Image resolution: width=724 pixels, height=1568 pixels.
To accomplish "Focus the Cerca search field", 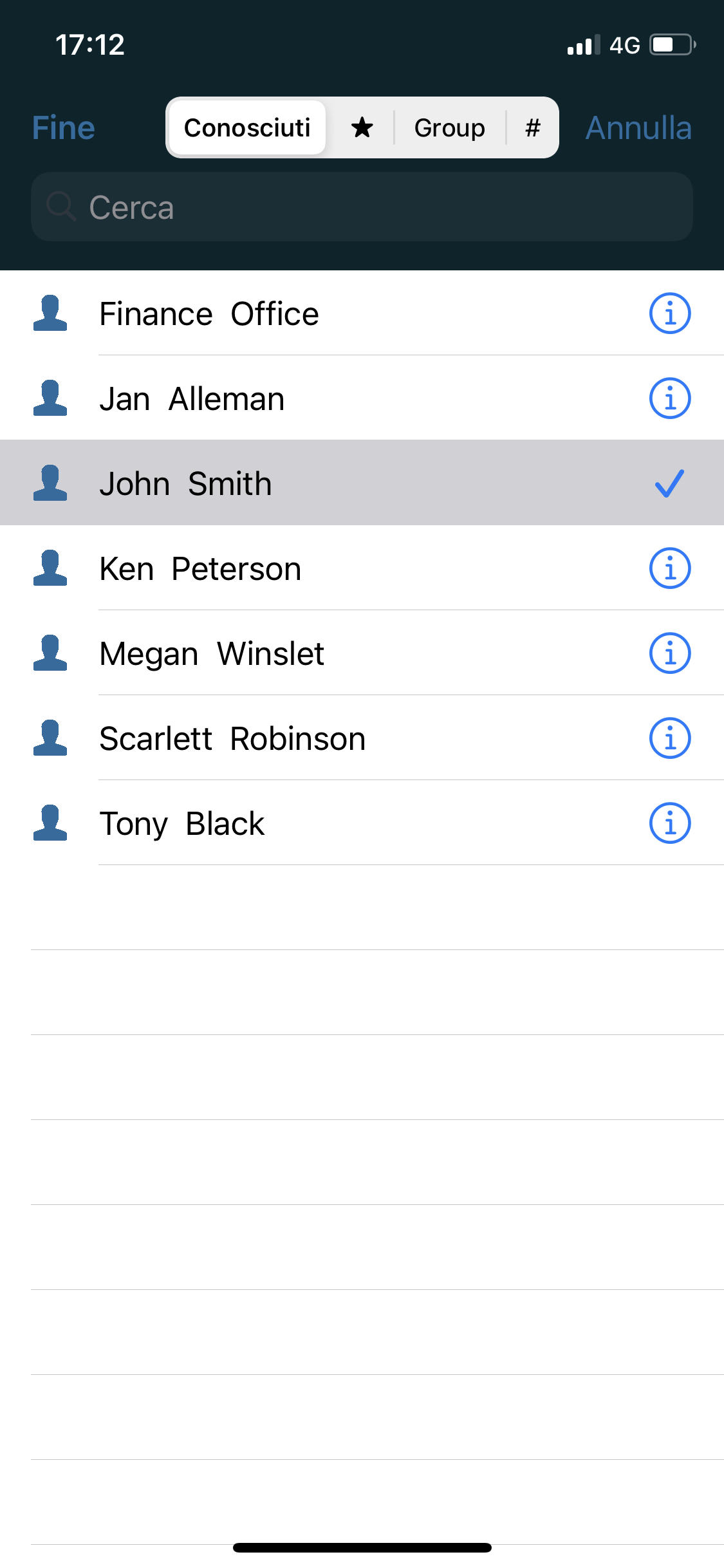I will coord(362,207).
